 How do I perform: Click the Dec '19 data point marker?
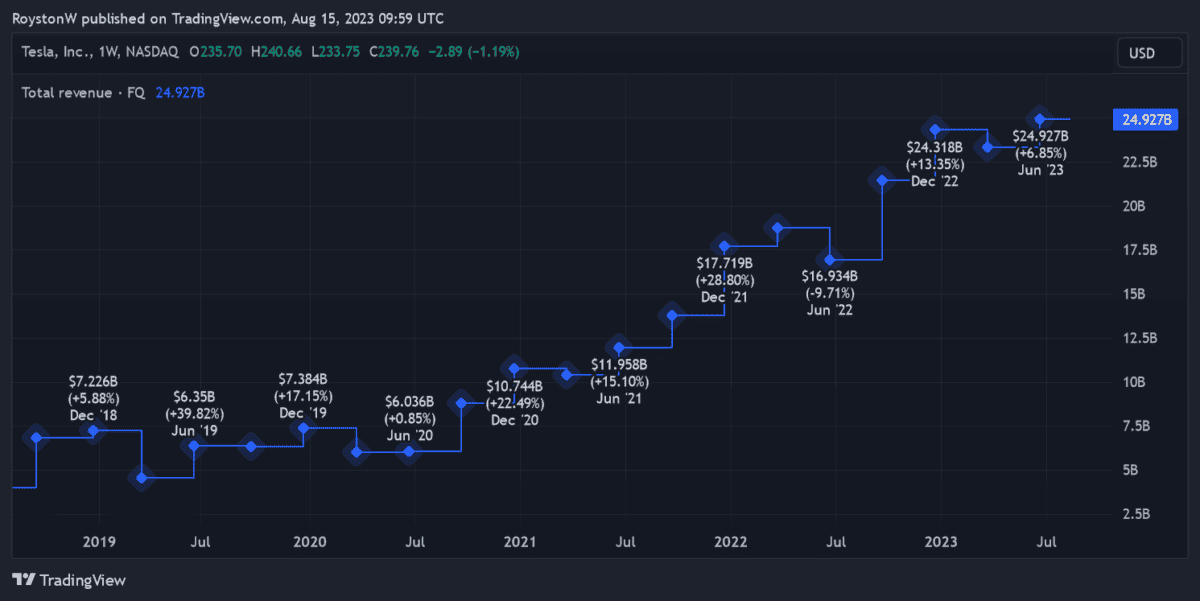click(304, 429)
